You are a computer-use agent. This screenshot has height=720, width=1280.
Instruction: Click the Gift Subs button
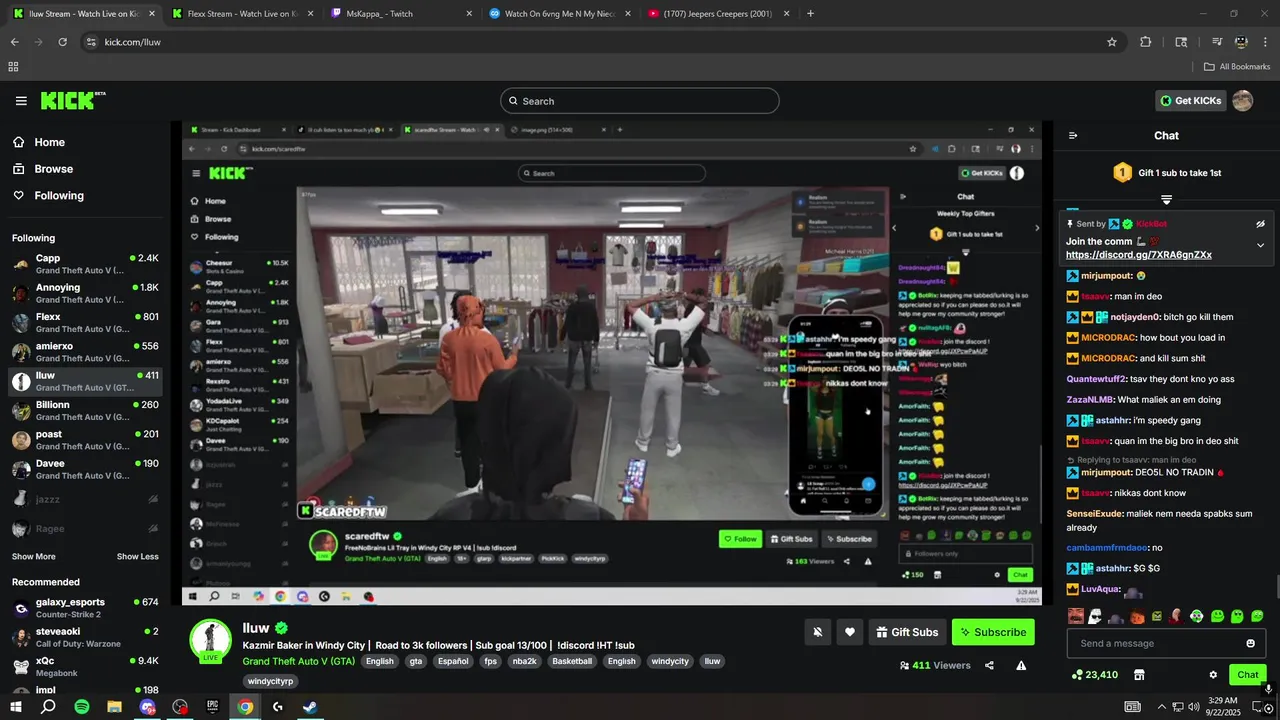pos(907,632)
